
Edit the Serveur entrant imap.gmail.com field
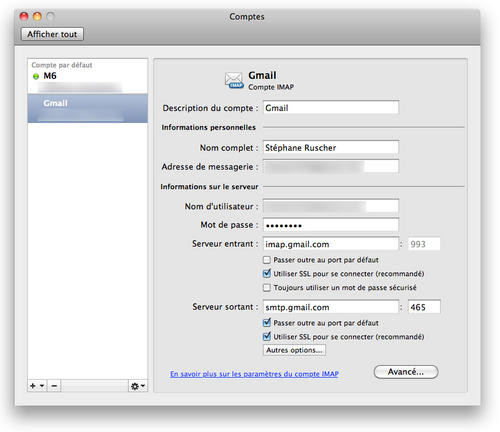click(331, 244)
